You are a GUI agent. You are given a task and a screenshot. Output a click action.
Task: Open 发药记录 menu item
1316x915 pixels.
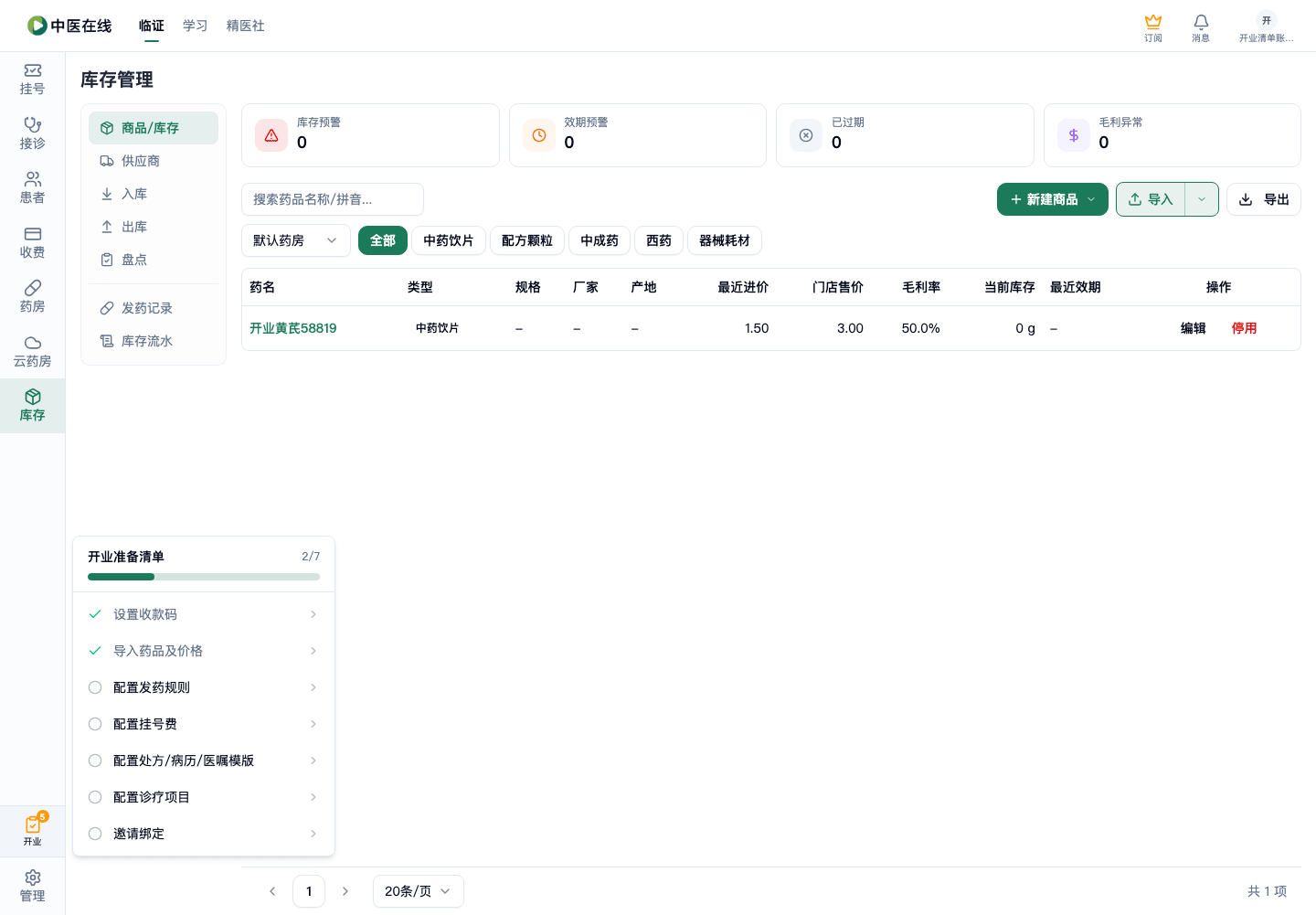154,308
